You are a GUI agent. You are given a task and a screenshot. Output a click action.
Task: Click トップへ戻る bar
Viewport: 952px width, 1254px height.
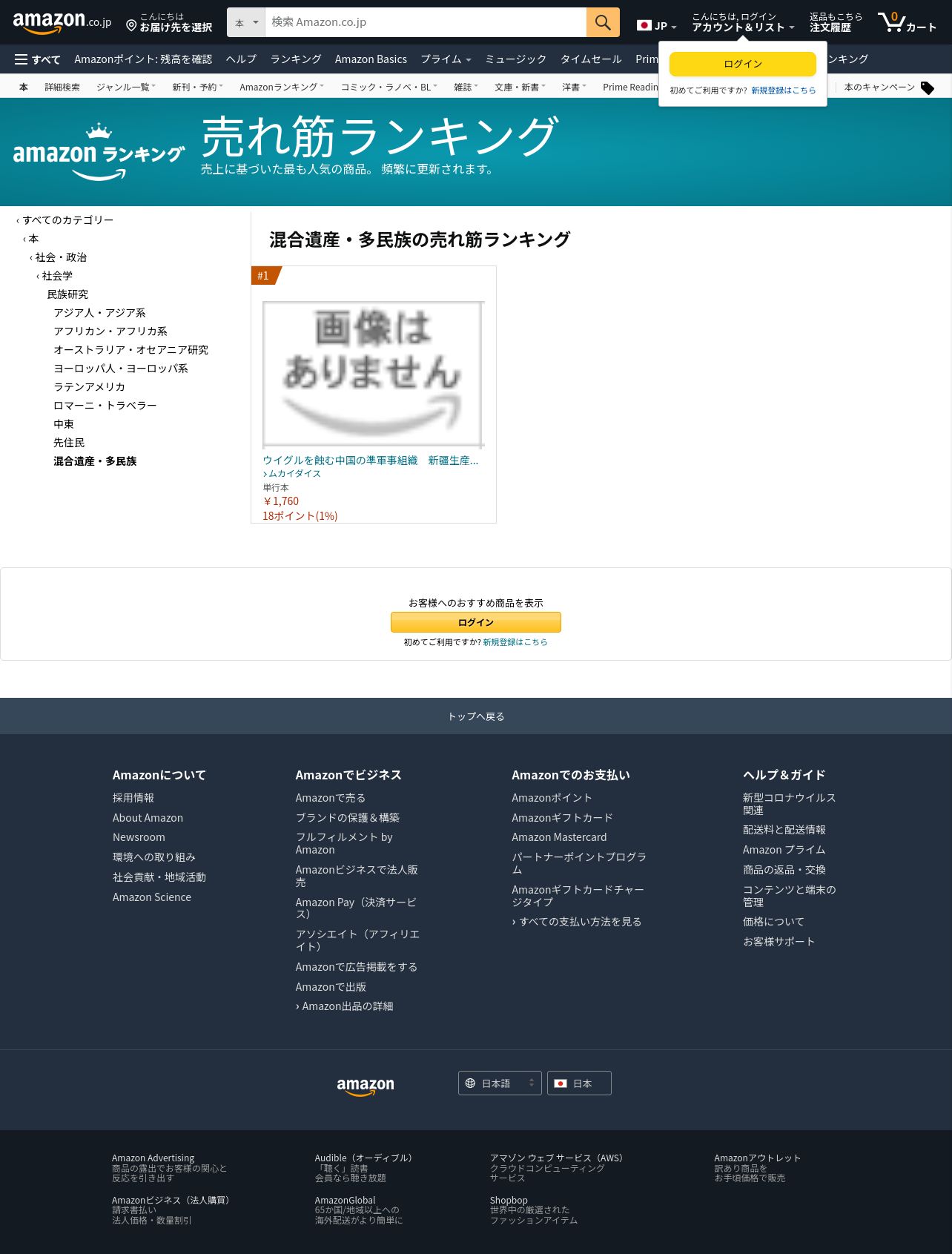coord(476,716)
